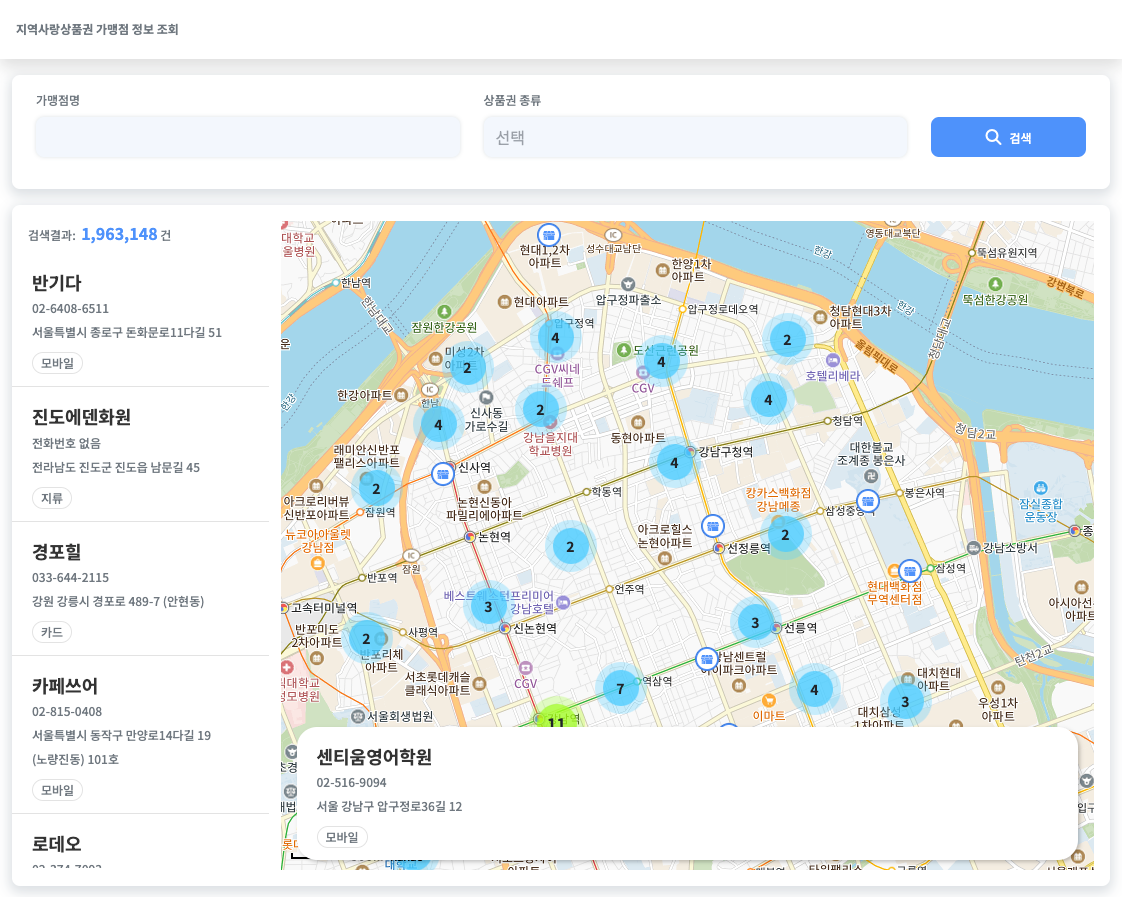Image resolution: width=1122 pixels, height=897 pixels.
Task: Click the cluster of 4 near 강남구청역
Action: 674,462
